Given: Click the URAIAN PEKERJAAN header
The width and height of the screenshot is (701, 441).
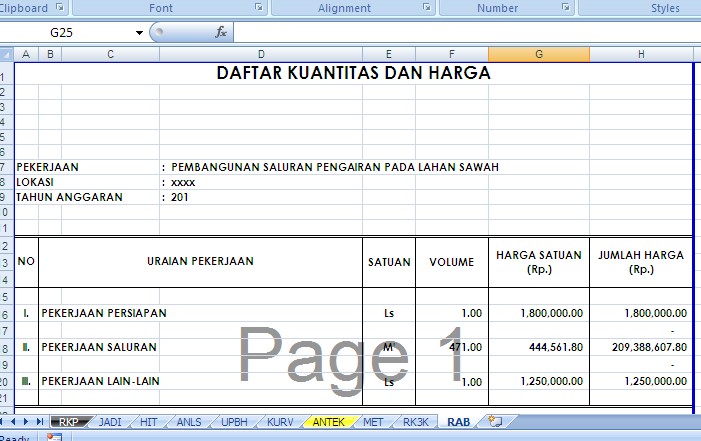Looking at the screenshot, I should (x=200, y=261).
